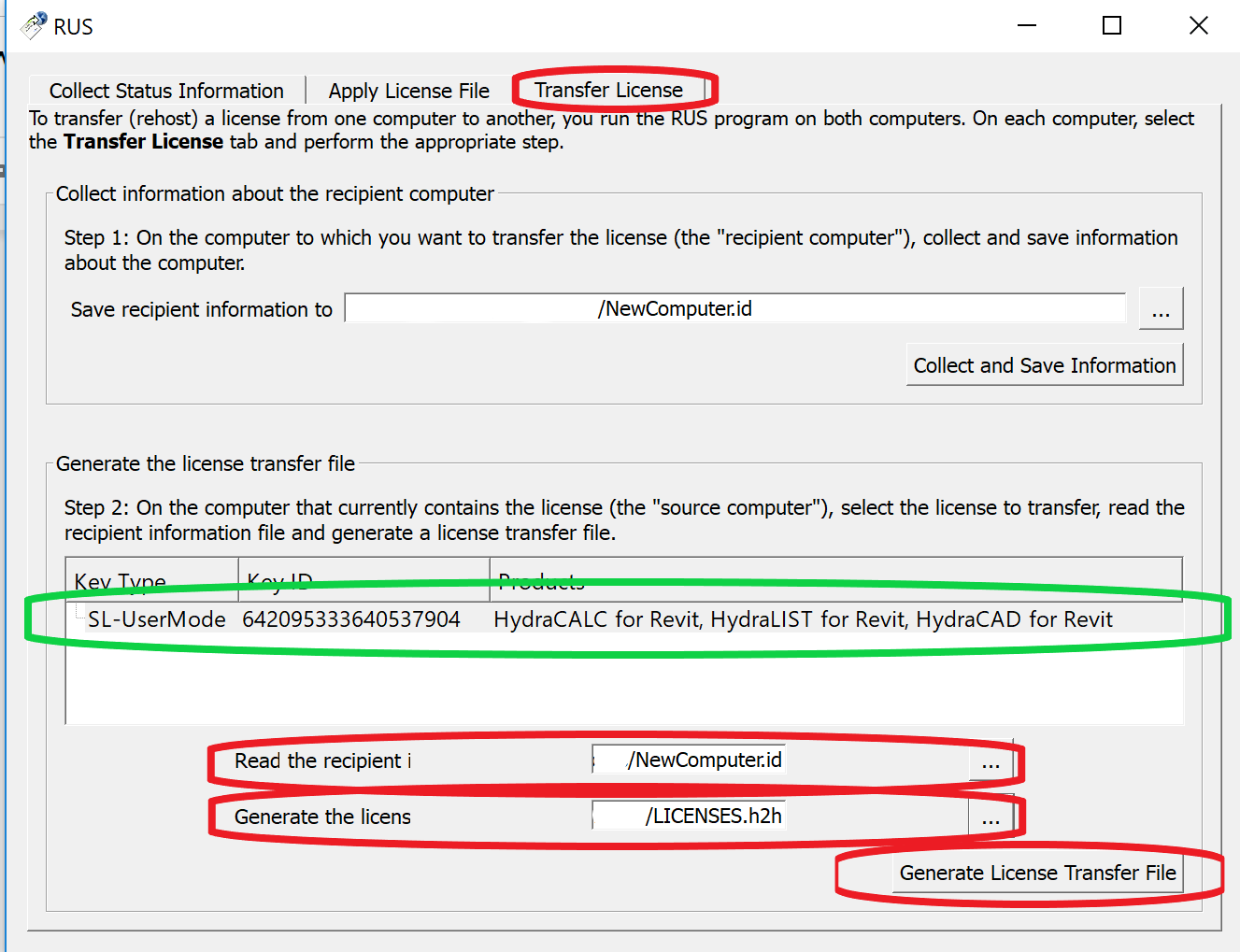Click Generate License Transfer File button

pos(1037,873)
